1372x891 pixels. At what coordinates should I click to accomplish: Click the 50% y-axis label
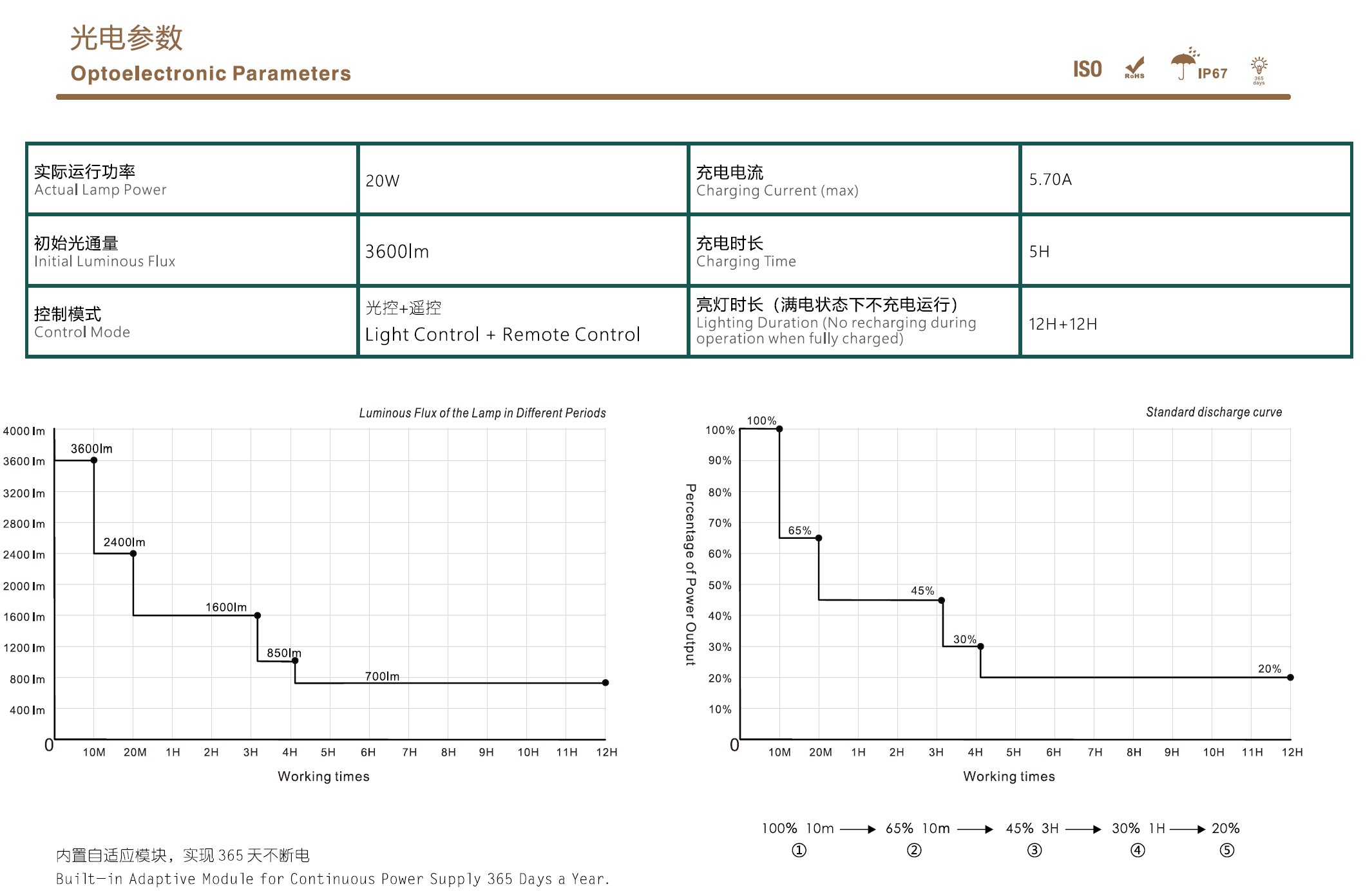[x=719, y=585]
